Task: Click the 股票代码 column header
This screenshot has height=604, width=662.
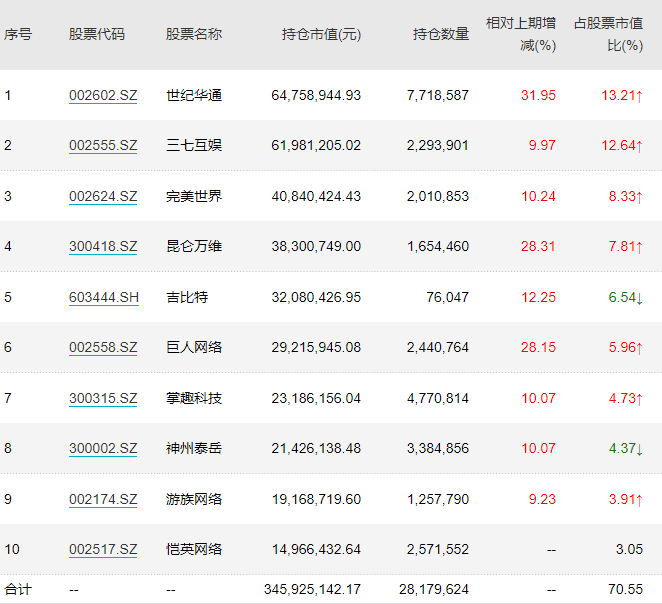Action: pos(97,34)
